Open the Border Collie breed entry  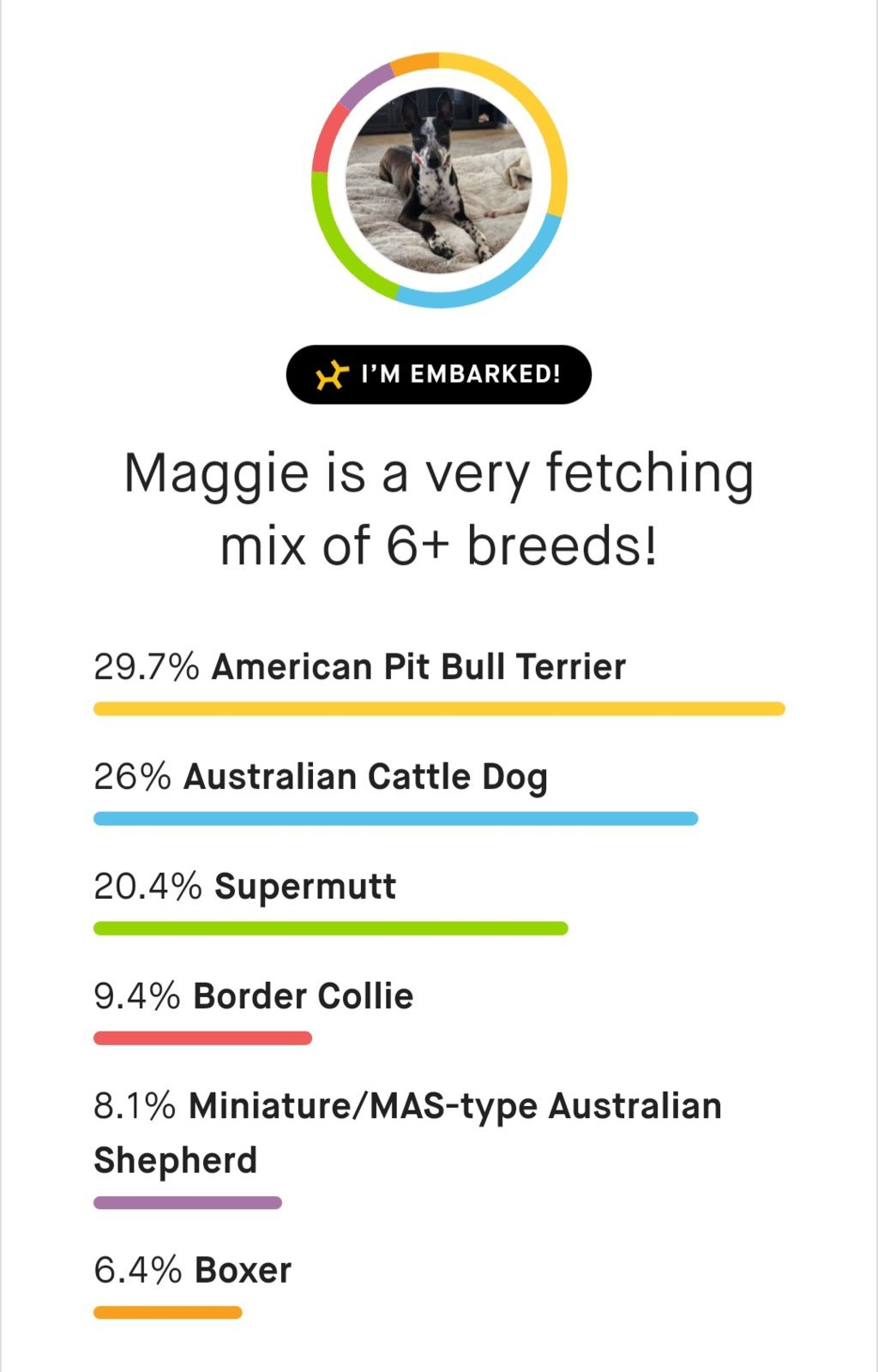(x=254, y=996)
